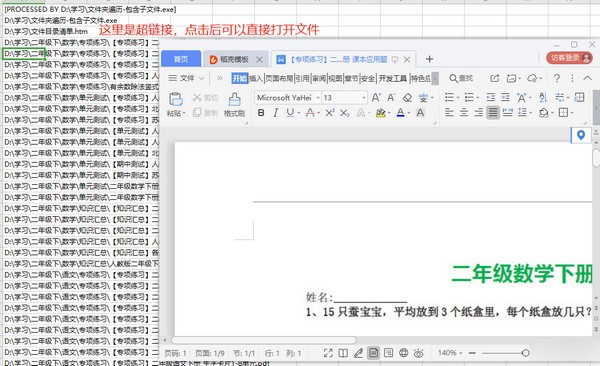
Task: Toggle character shading icon
Action: pyautogui.click(x=420, y=113)
